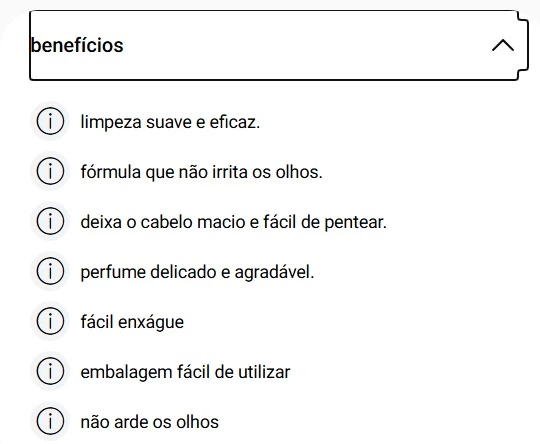540x444 pixels.
Task: Click the benefícios heading text
Action: (77, 45)
